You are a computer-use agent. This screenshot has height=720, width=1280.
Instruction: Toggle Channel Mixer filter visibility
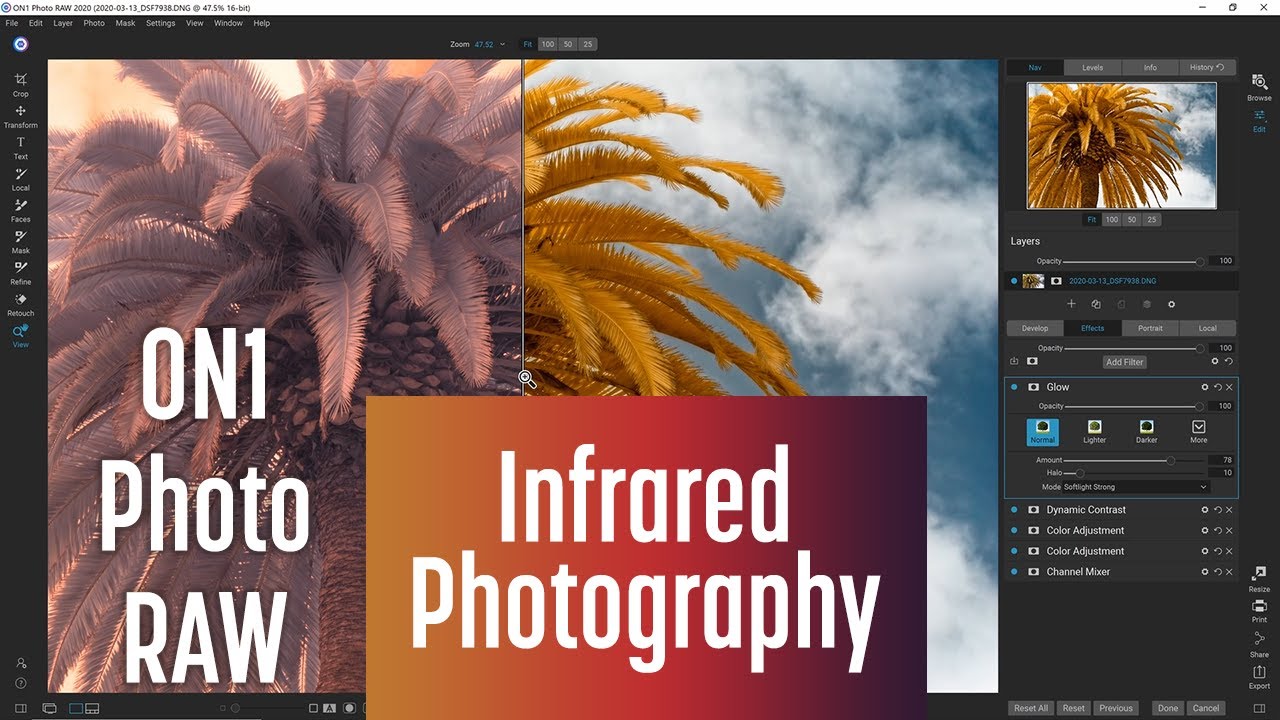1014,572
